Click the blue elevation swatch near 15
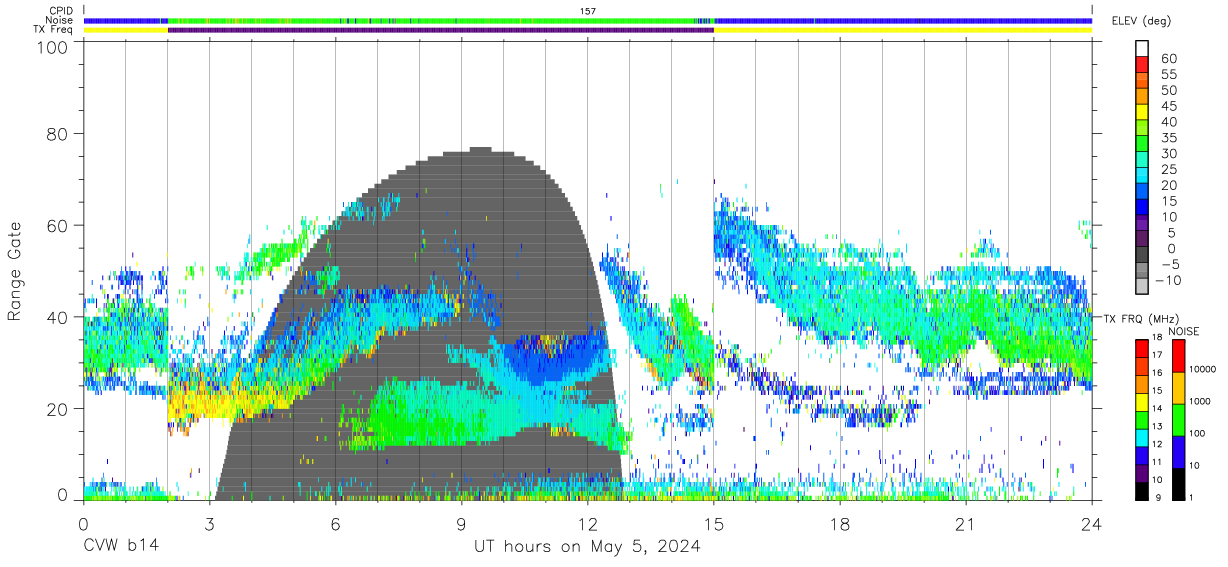This screenshot has width=1228, height=567. (1142, 207)
